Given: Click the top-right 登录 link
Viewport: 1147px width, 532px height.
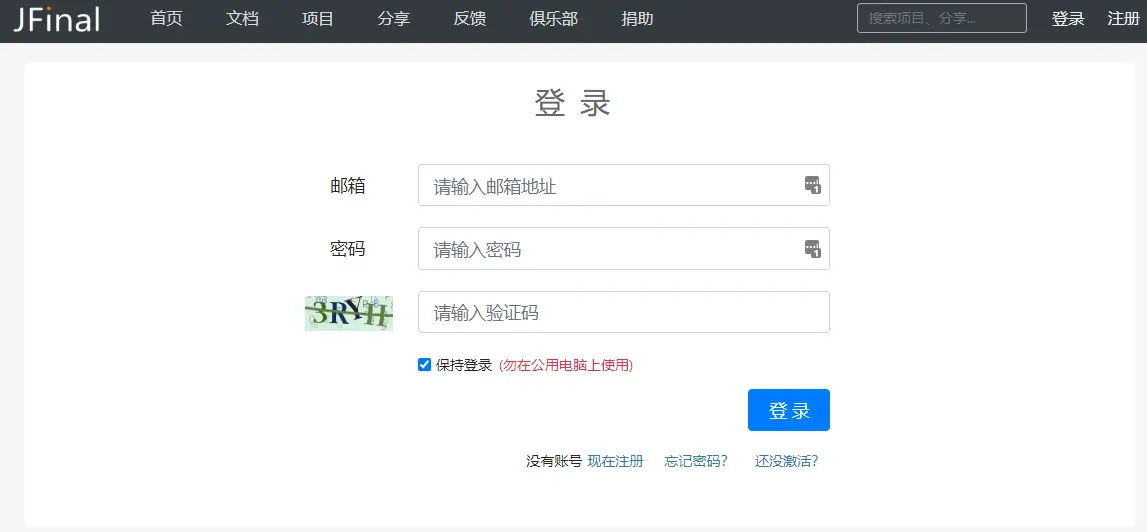Looking at the screenshot, I should (1068, 19).
